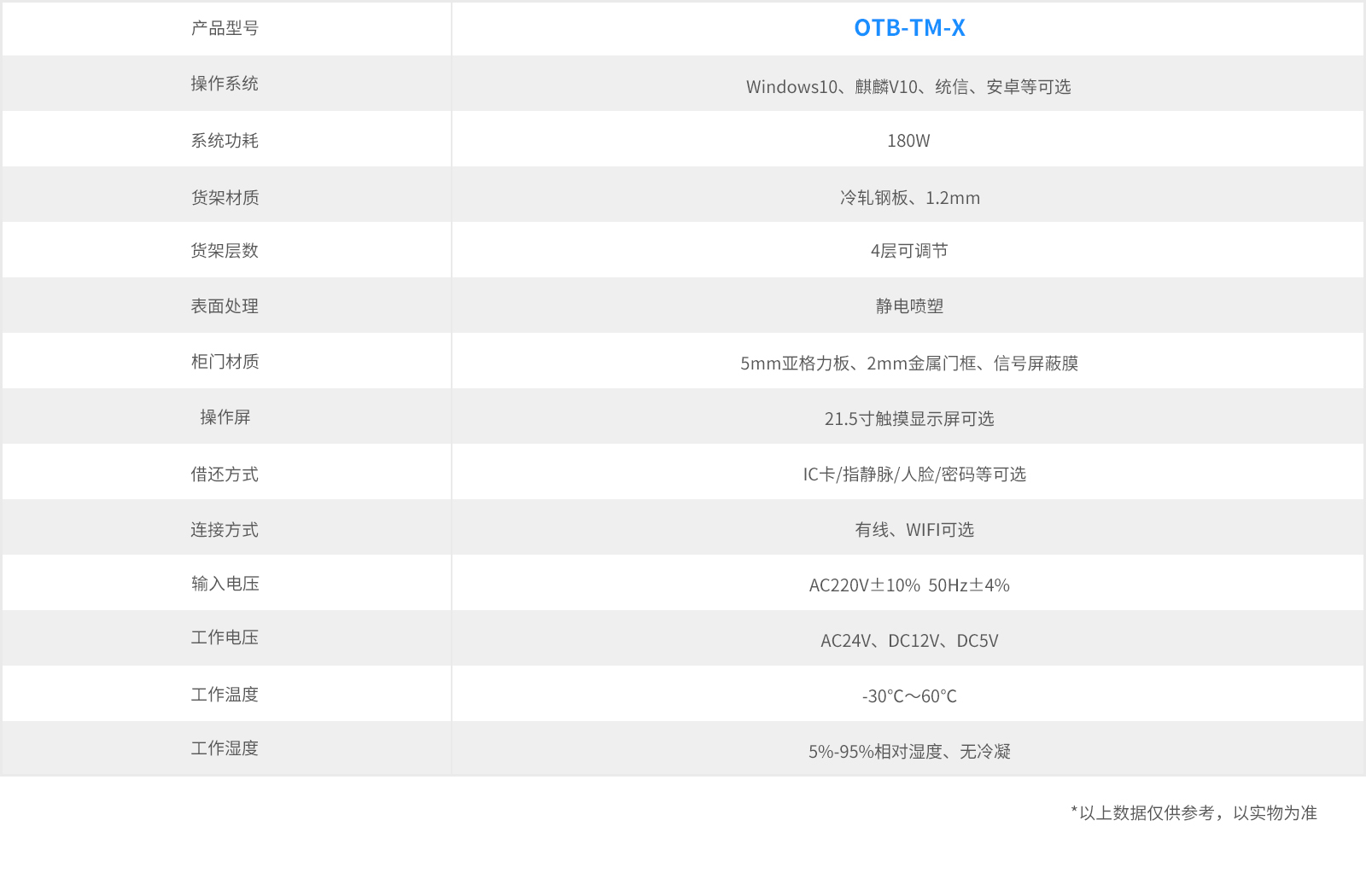Select the 180W system power value
This screenshot has width=1366, height=896.
(908, 141)
